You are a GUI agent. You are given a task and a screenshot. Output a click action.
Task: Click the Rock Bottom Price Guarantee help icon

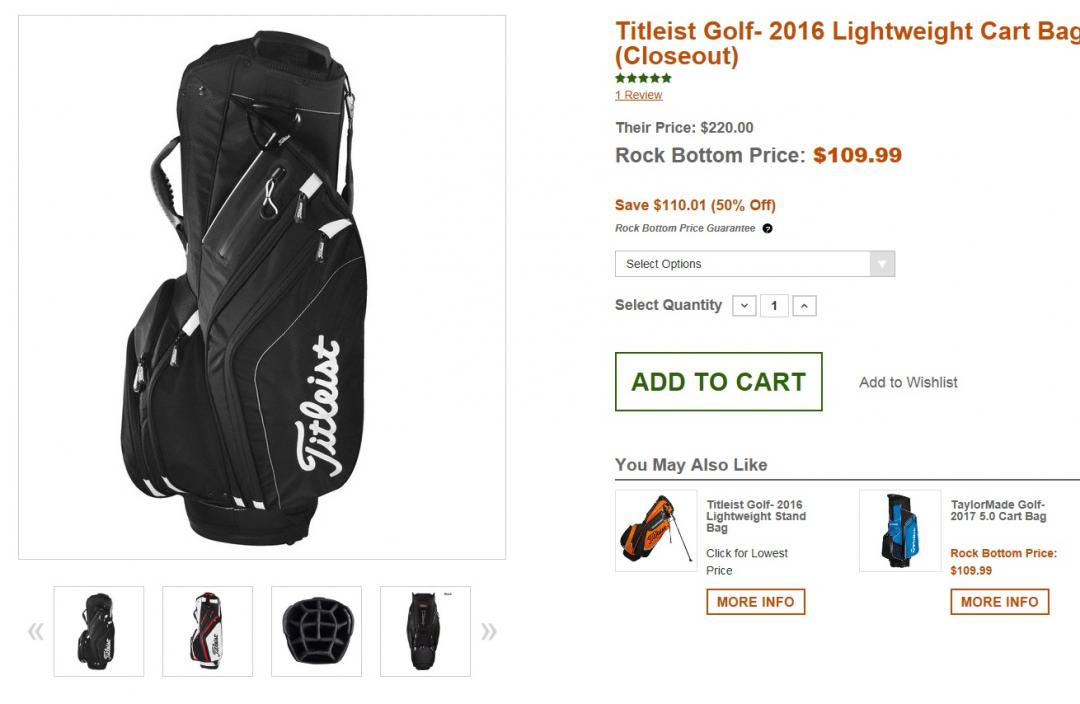(x=767, y=229)
